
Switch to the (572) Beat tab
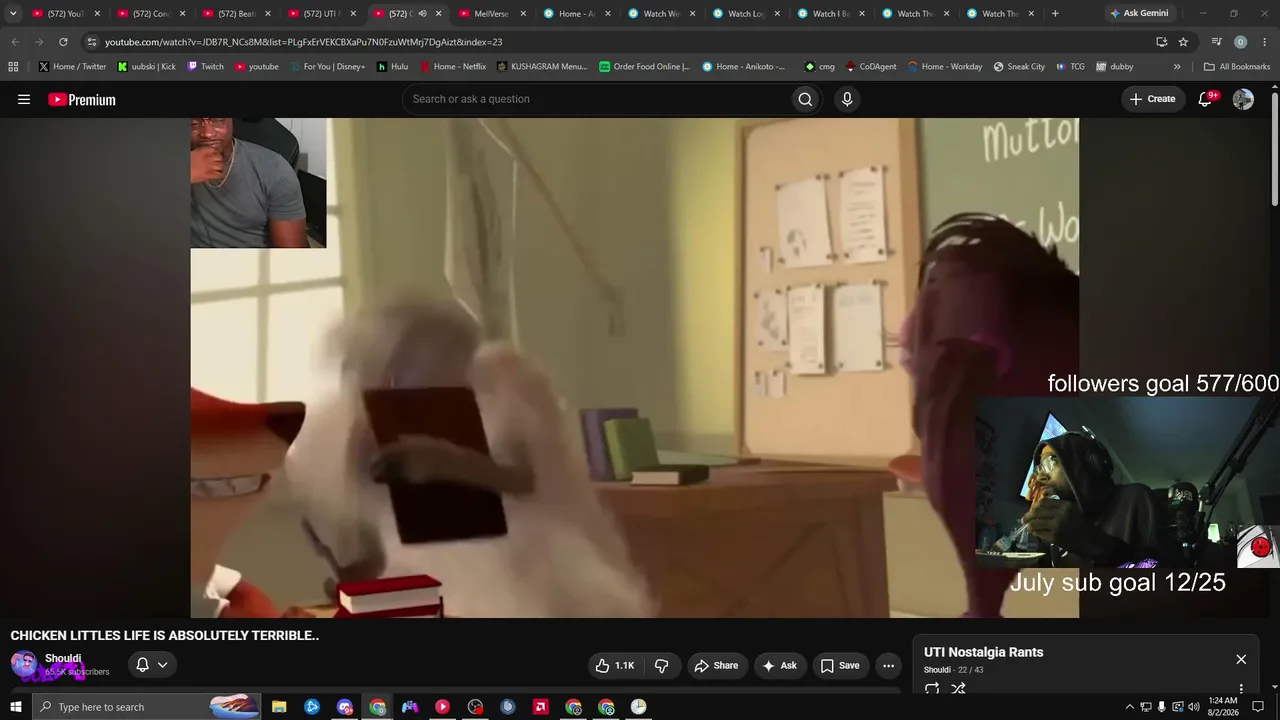237,14
